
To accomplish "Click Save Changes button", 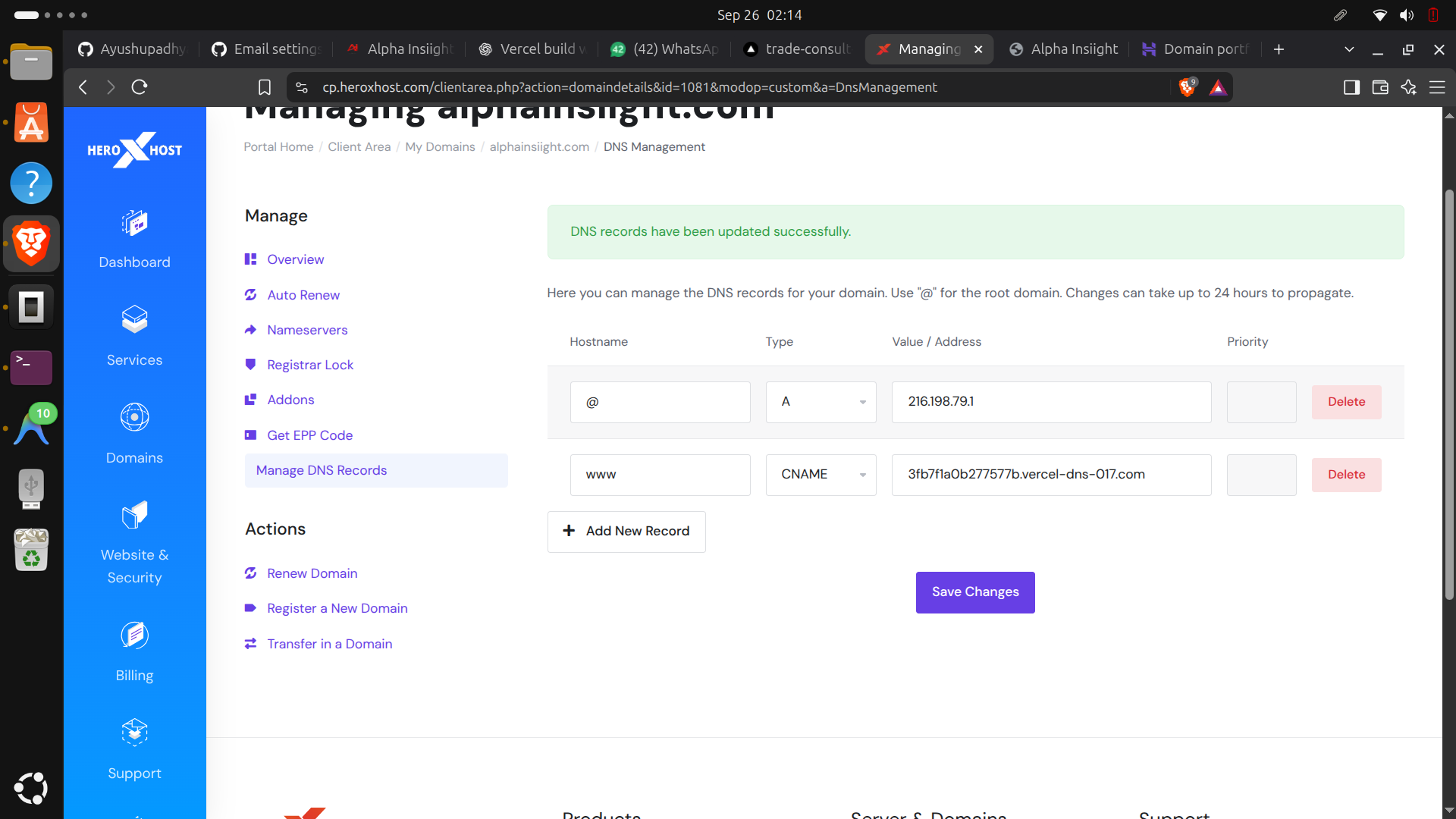I will coord(975,592).
